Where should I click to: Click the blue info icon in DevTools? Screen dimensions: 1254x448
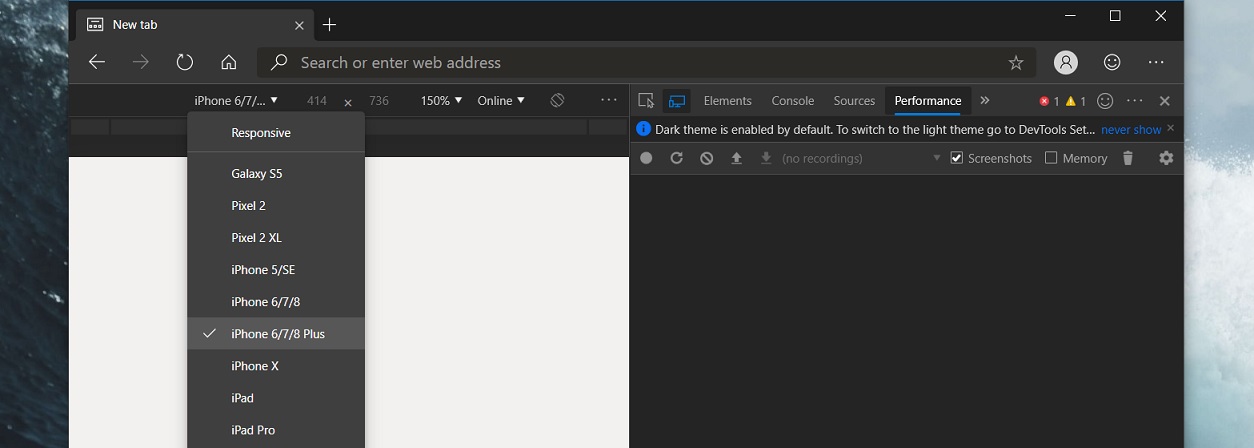coord(644,129)
